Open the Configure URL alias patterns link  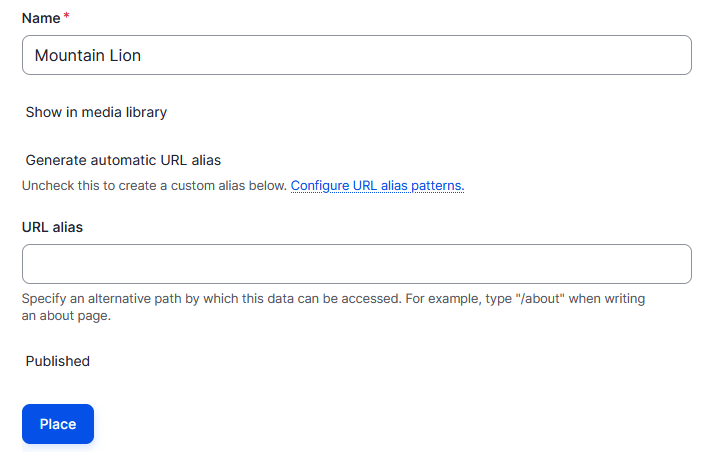click(x=377, y=185)
